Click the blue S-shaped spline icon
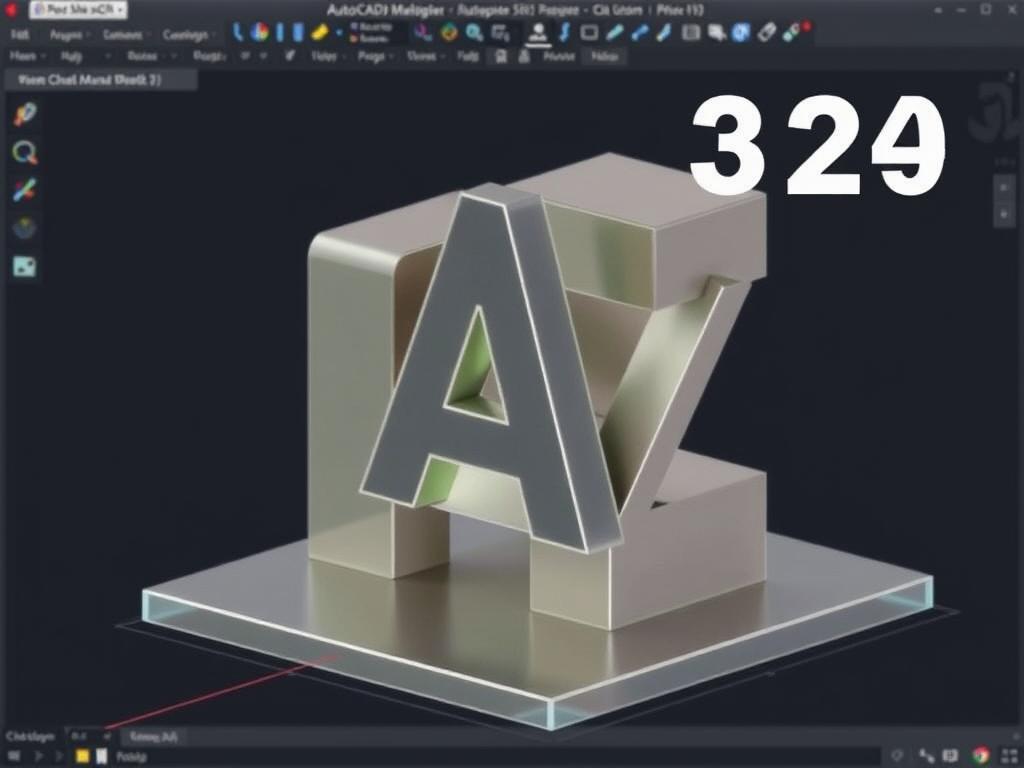 (x=565, y=32)
